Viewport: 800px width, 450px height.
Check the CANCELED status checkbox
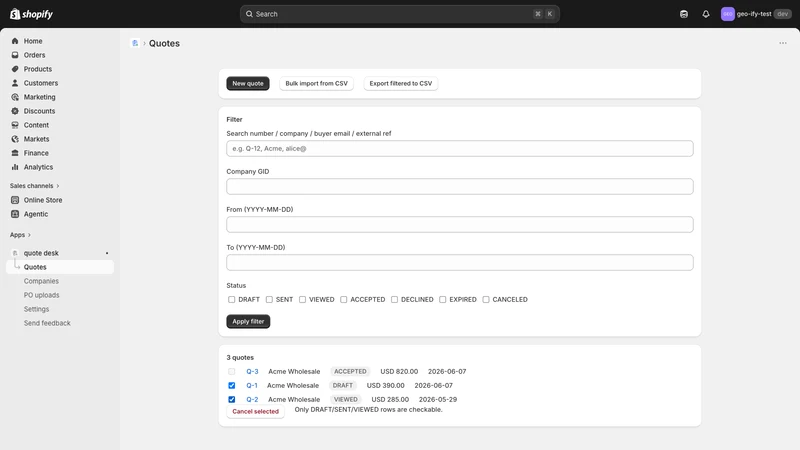pyautogui.click(x=486, y=299)
